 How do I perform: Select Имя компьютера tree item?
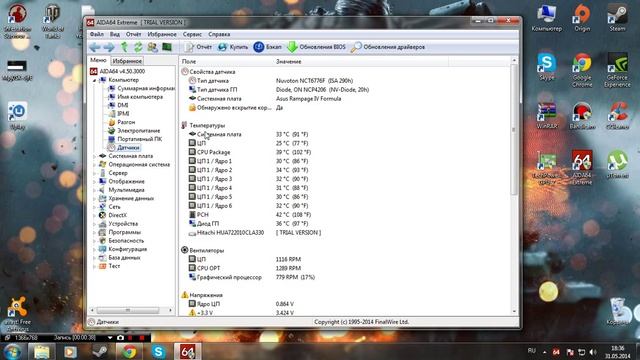click(x=135, y=97)
